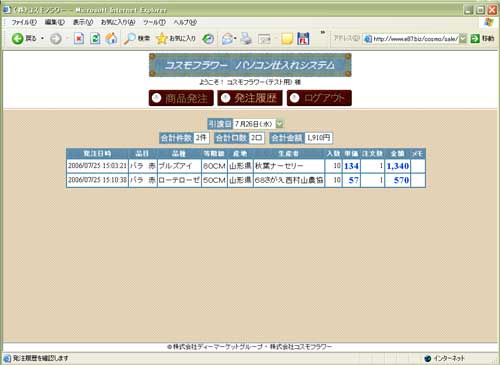This screenshot has height=365, width=500.
Task: Expand the 引渡日 date dropdown
Action: coord(280,124)
